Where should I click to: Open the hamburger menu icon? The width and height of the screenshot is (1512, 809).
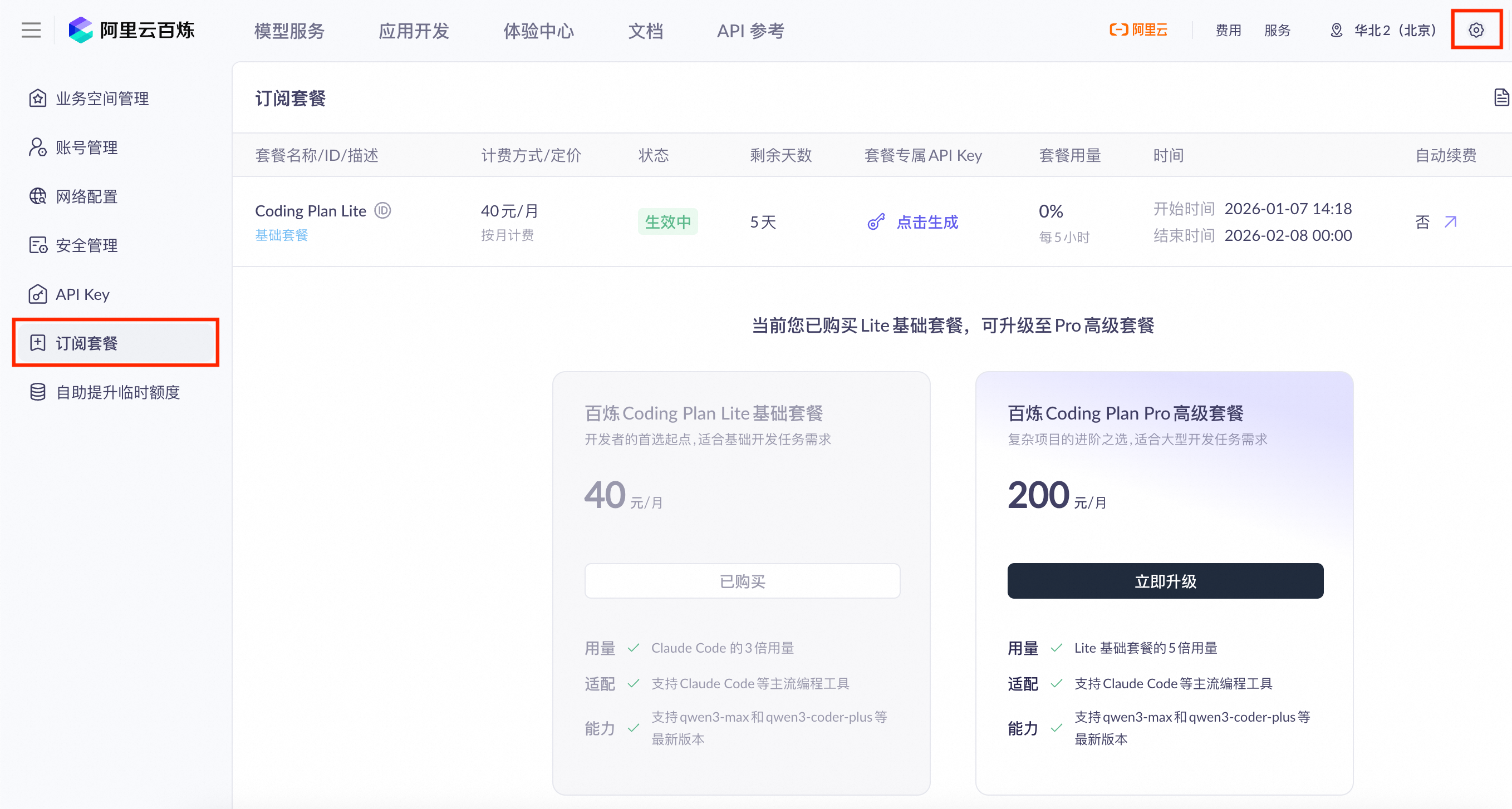point(31,30)
